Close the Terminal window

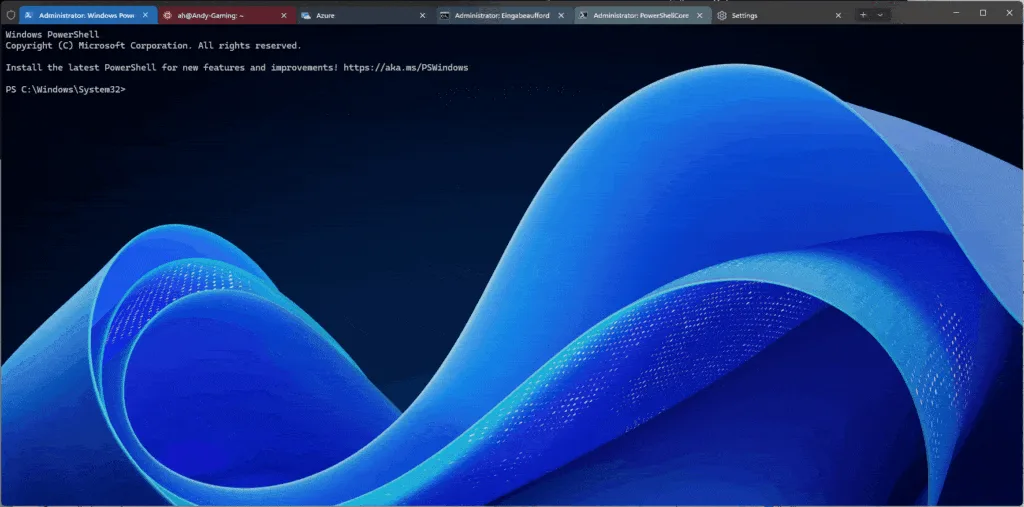pos(1011,13)
